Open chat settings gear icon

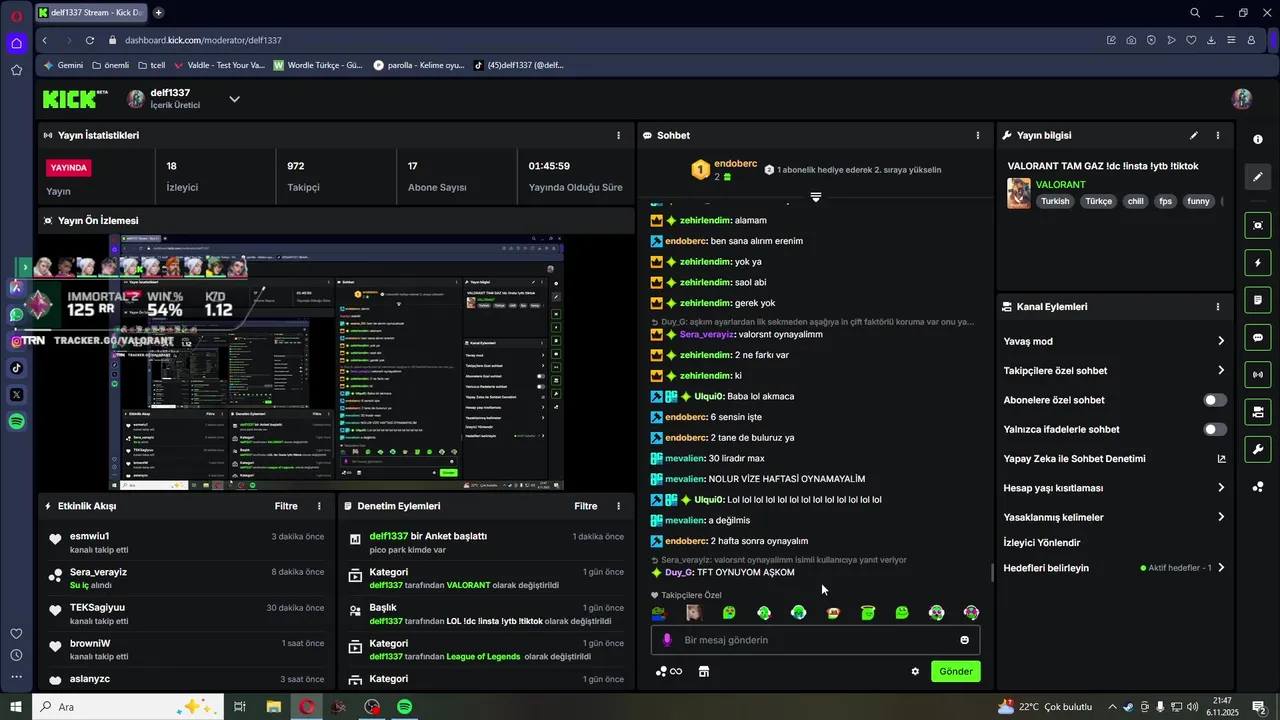click(915, 672)
